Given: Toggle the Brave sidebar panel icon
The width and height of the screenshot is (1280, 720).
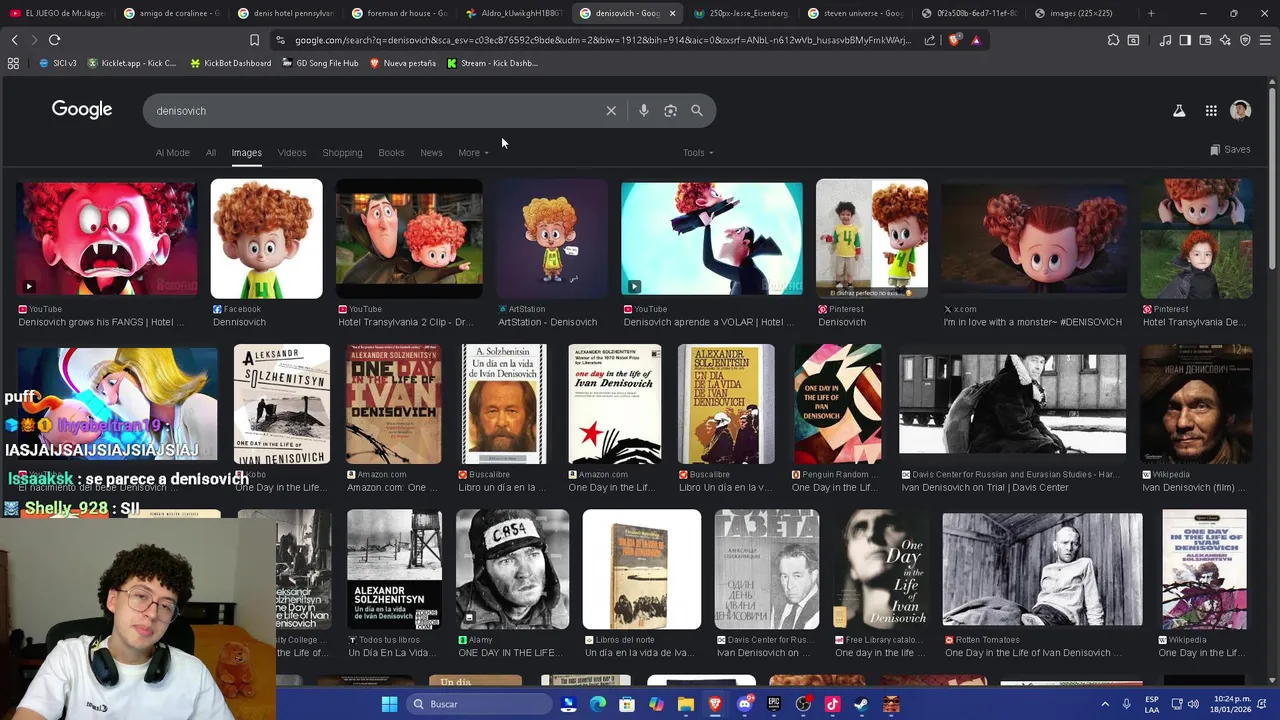Looking at the screenshot, I should pyautogui.click(x=1185, y=40).
